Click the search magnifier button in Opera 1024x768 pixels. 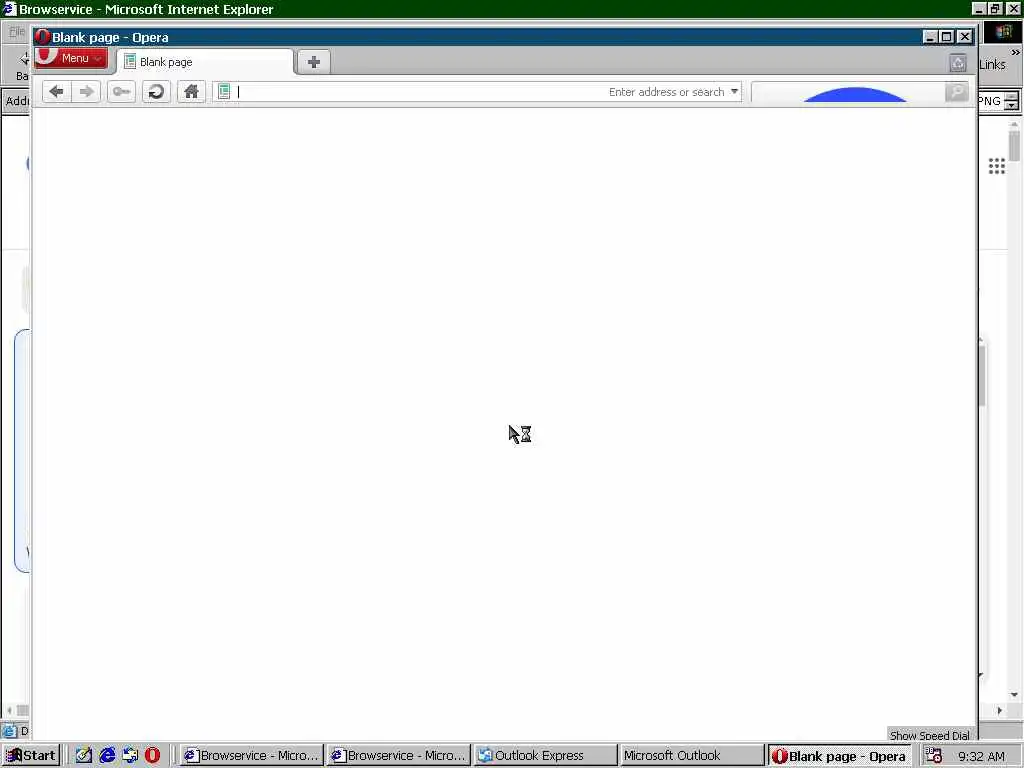click(957, 92)
